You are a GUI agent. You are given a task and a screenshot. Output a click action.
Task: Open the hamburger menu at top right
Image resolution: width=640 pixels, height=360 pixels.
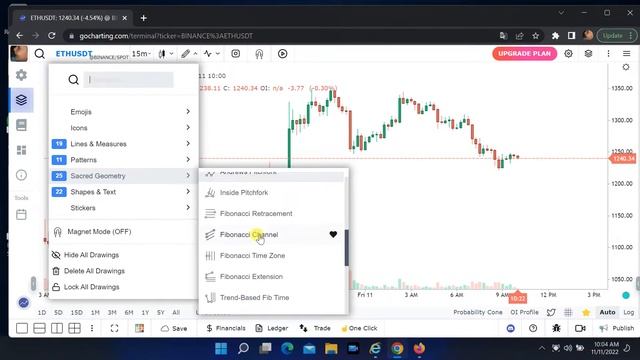[627, 53]
